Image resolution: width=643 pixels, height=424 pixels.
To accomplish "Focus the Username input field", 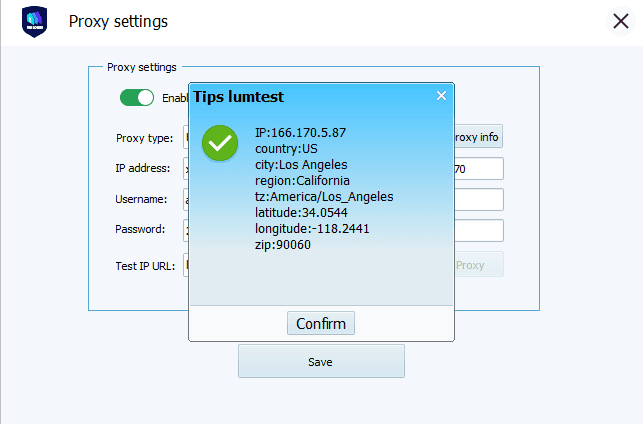I will pos(186,199).
